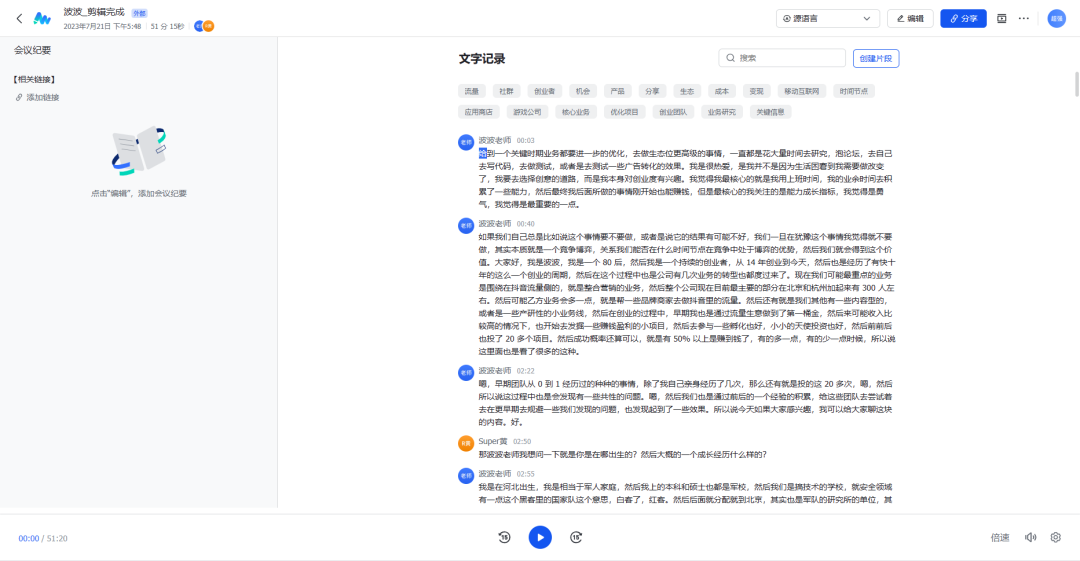Screen dimensions: 1080x561
Task: Select the 关键信息 keyword tag
Action: pos(770,112)
